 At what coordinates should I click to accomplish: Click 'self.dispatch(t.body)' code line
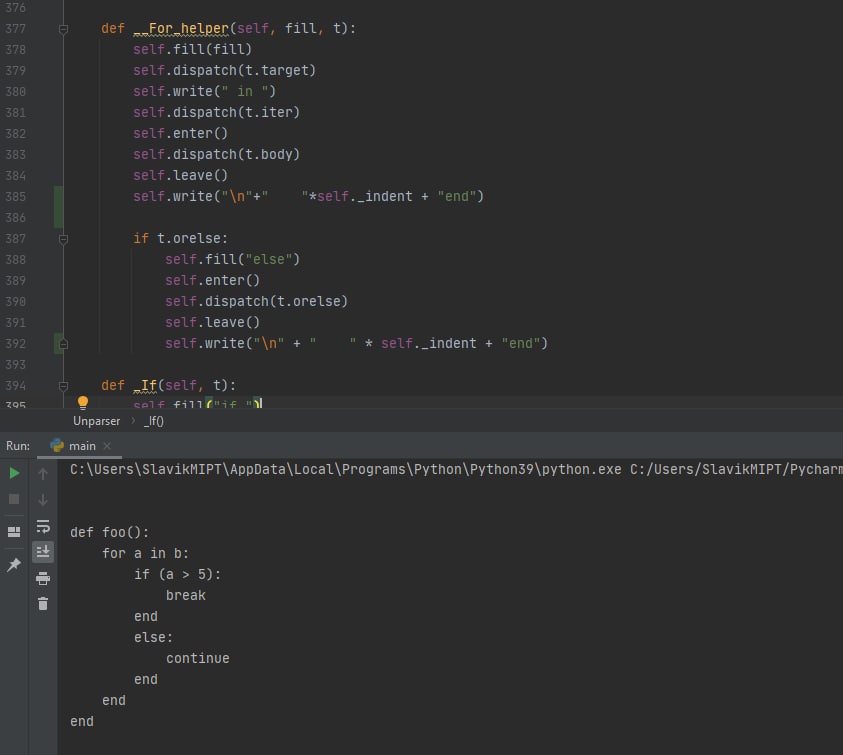pyautogui.click(x=216, y=154)
